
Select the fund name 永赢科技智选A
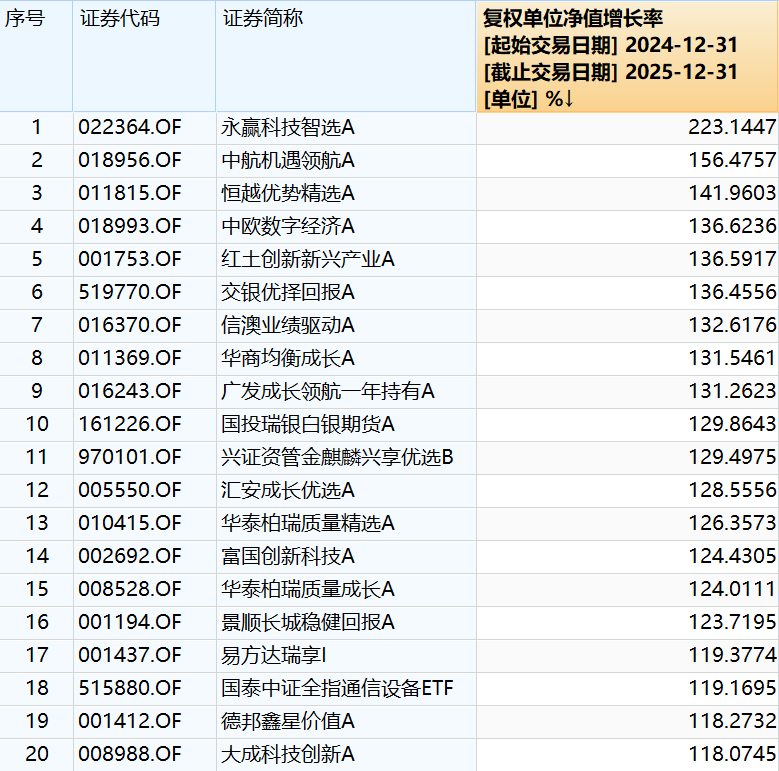click(288, 127)
